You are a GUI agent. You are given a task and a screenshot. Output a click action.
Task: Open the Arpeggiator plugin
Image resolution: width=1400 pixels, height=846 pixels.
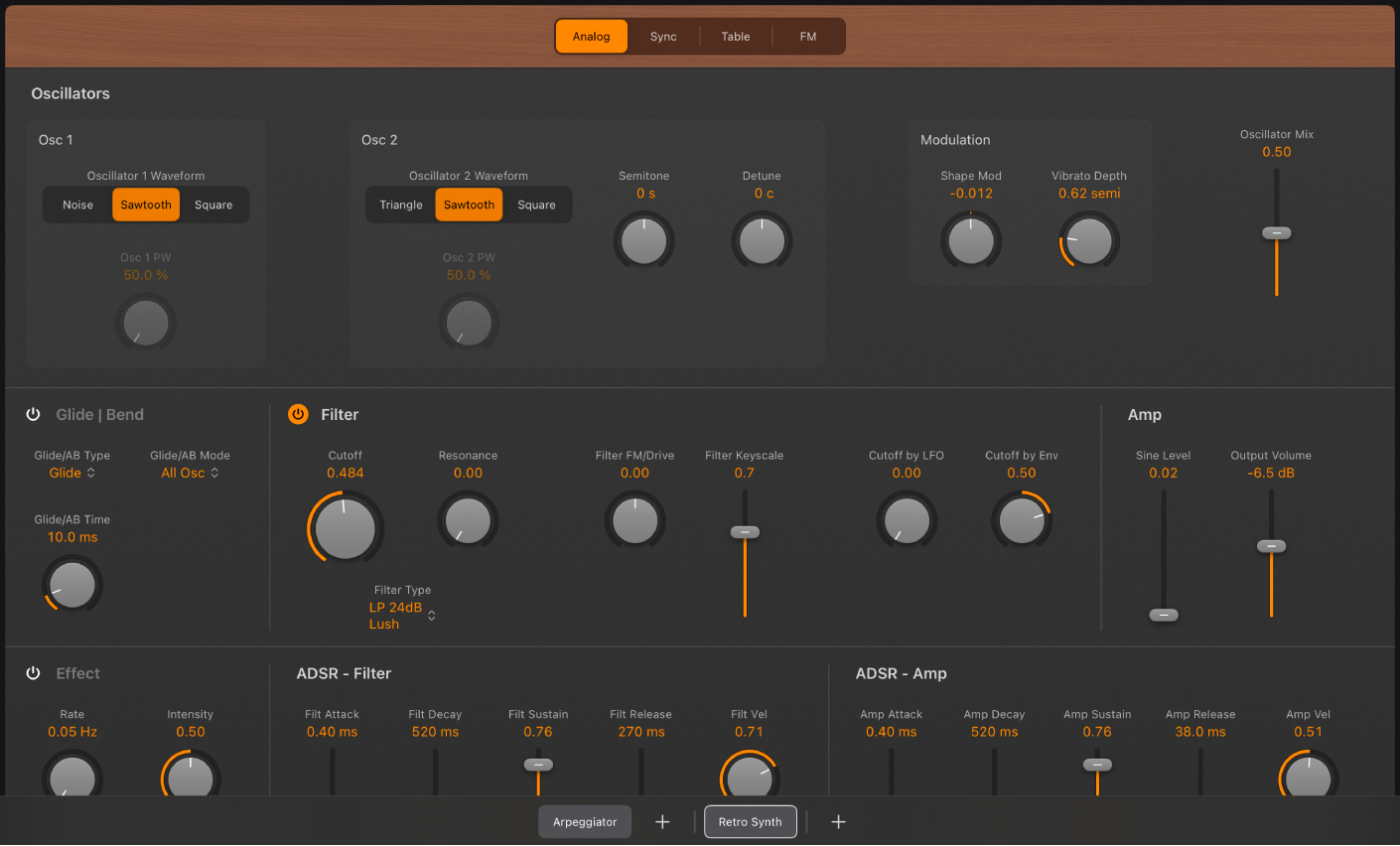(585, 821)
